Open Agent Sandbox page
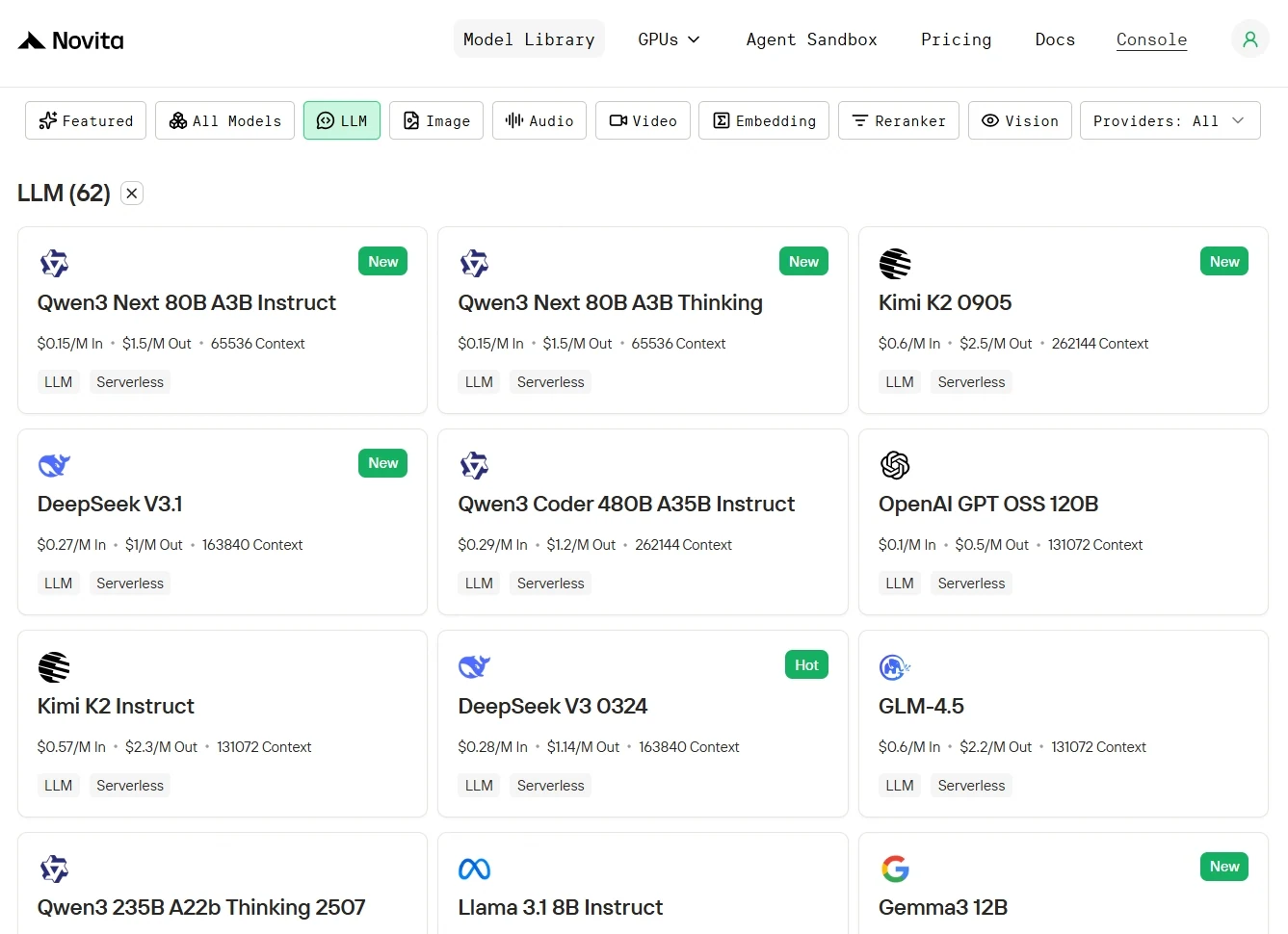This screenshot has height=934, width=1288. click(812, 39)
